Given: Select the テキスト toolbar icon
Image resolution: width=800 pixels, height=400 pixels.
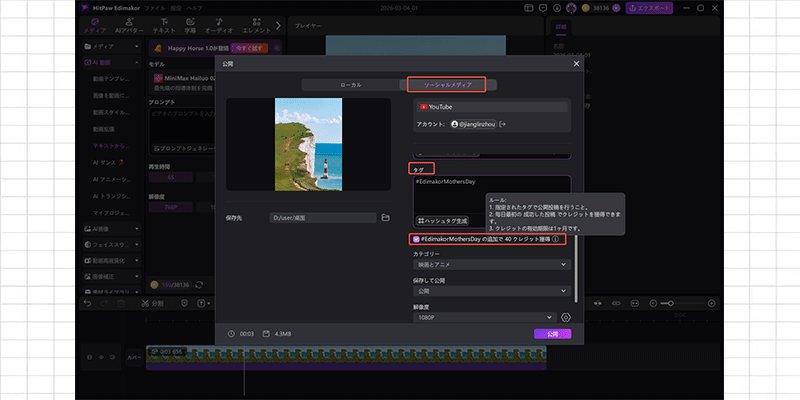Looking at the screenshot, I should click(164, 26).
